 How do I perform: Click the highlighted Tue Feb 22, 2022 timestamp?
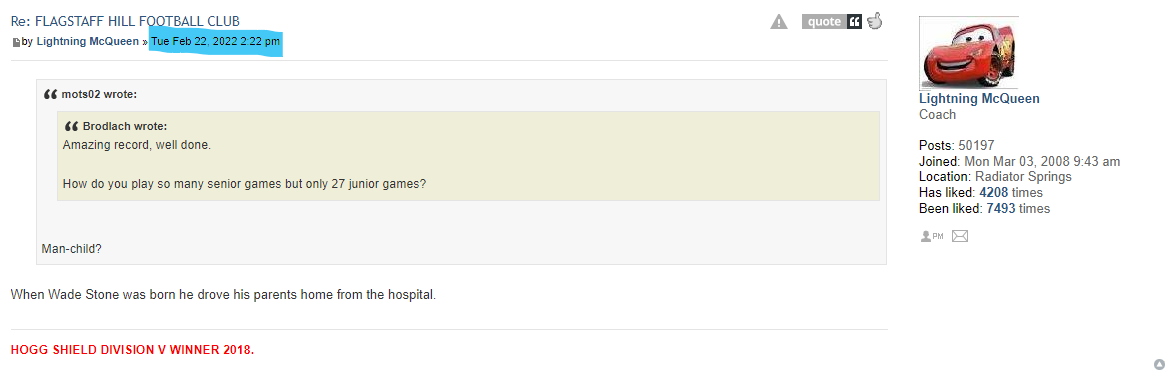pos(216,42)
